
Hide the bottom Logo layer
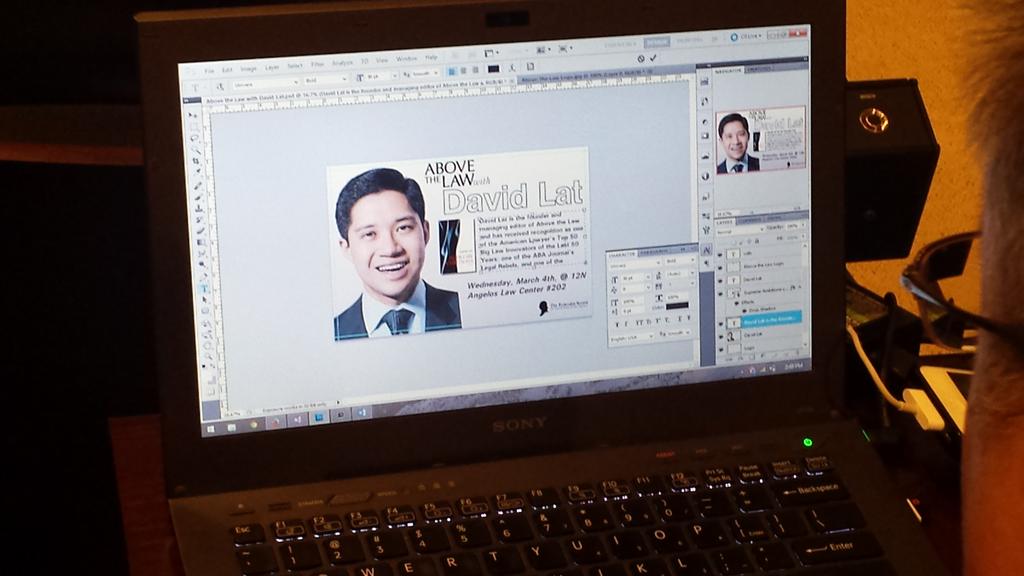(x=721, y=349)
